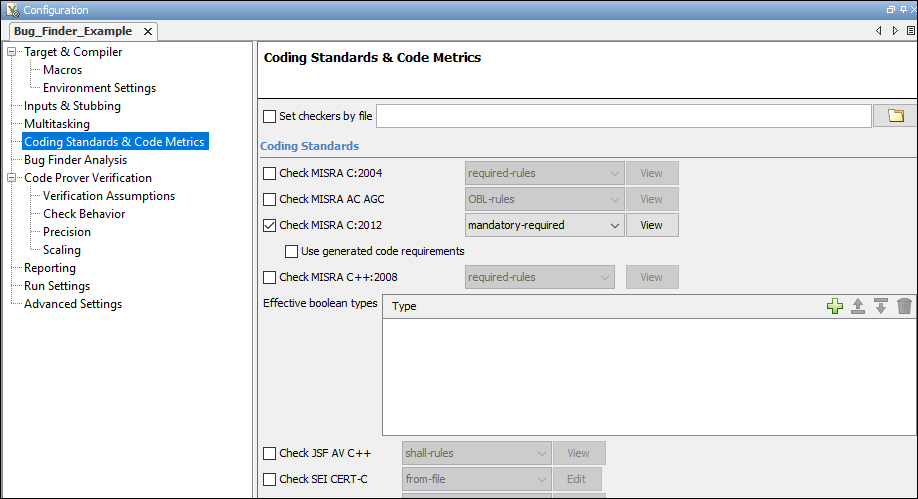Open the mandatory-required dropdown
Viewport: 918px width, 499px height.
[545, 226]
